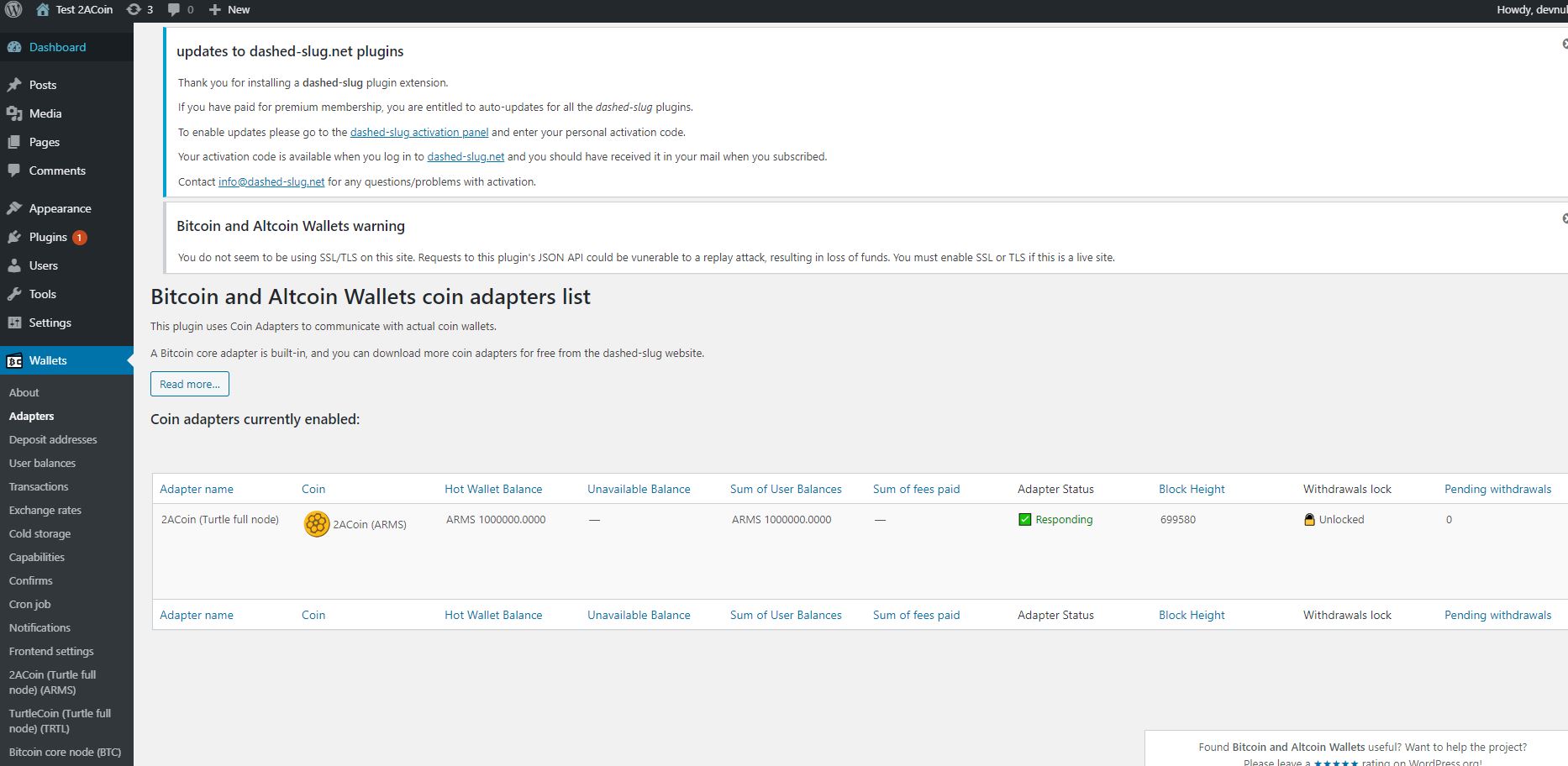Click the plus New icon

[x=215, y=10]
